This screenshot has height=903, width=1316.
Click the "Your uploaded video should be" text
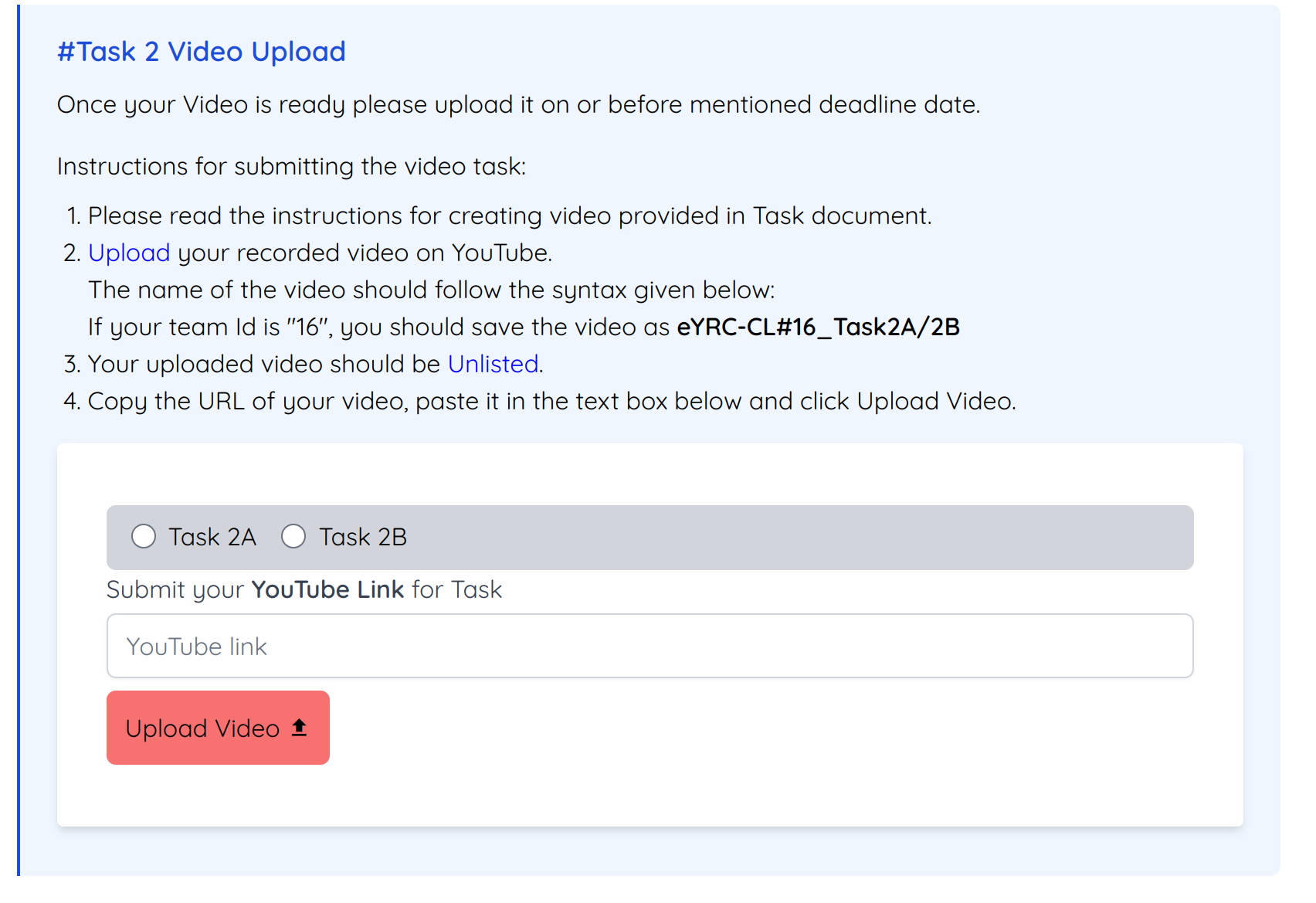point(263,364)
